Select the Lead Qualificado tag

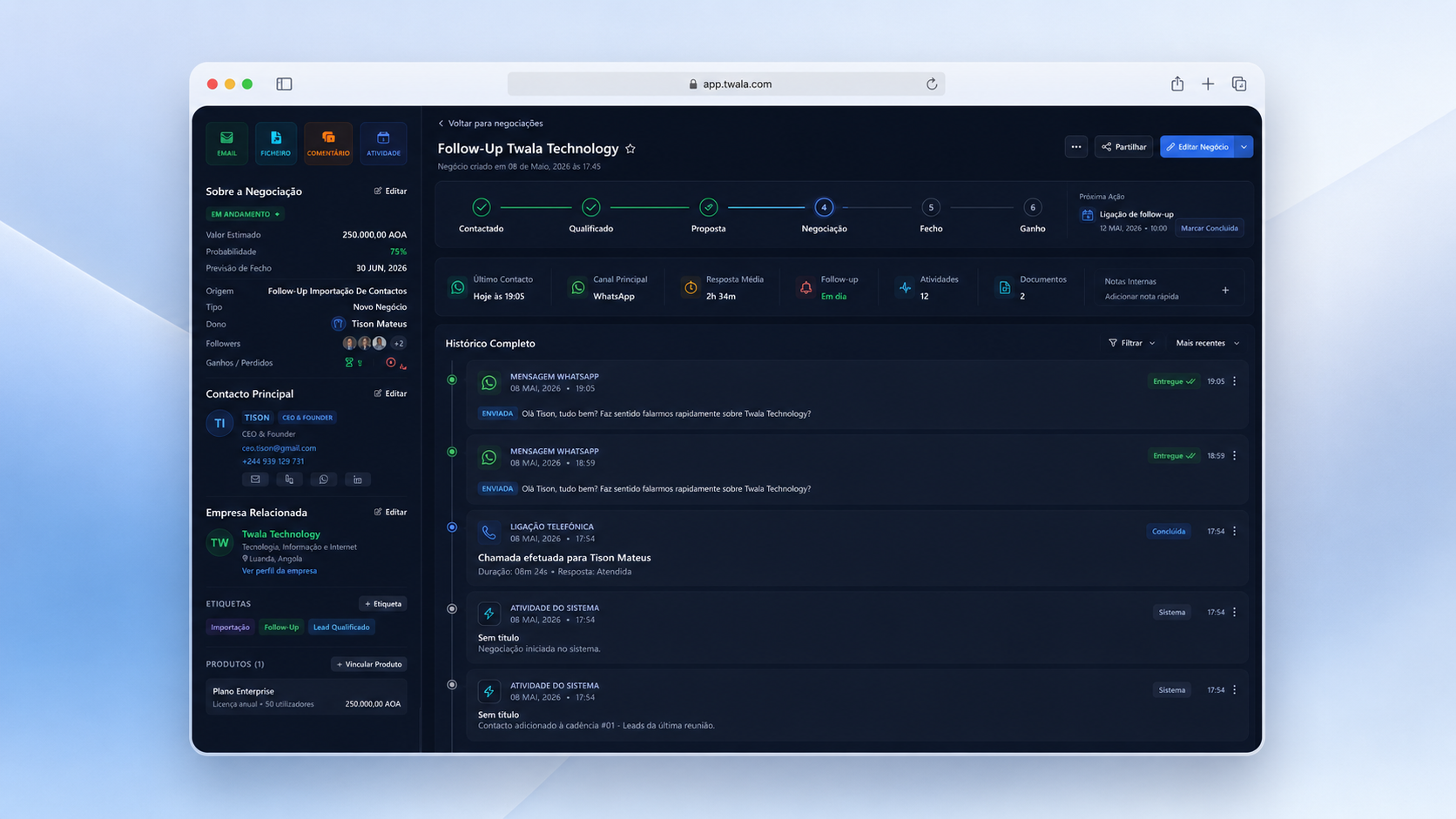341,628
